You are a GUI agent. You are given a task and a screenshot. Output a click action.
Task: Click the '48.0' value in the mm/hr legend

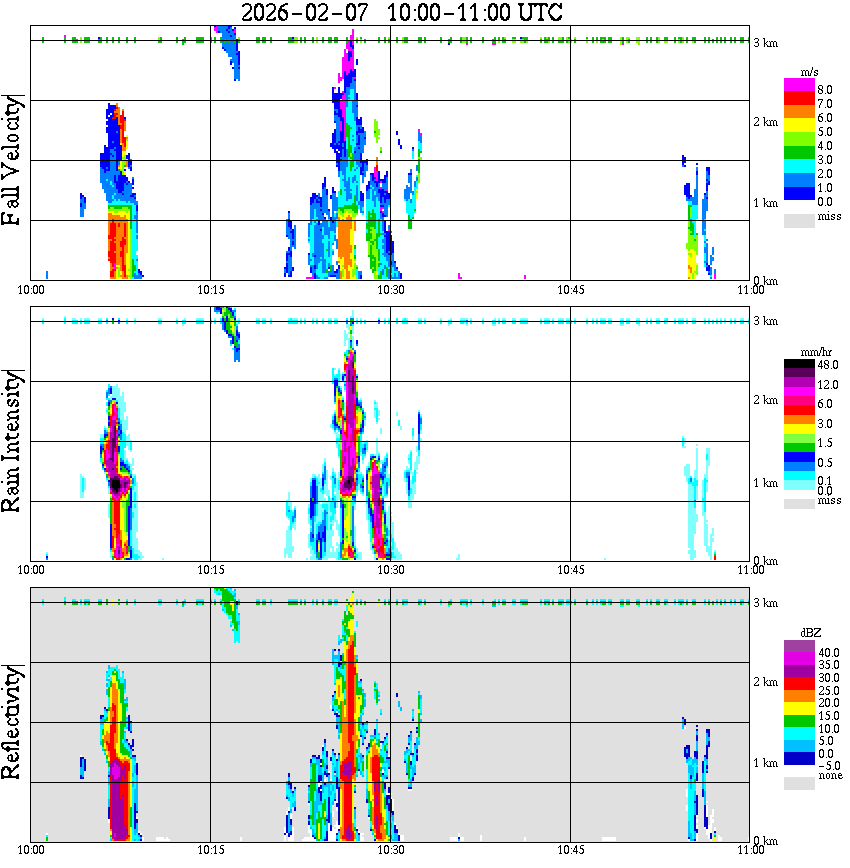click(x=828, y=365)
